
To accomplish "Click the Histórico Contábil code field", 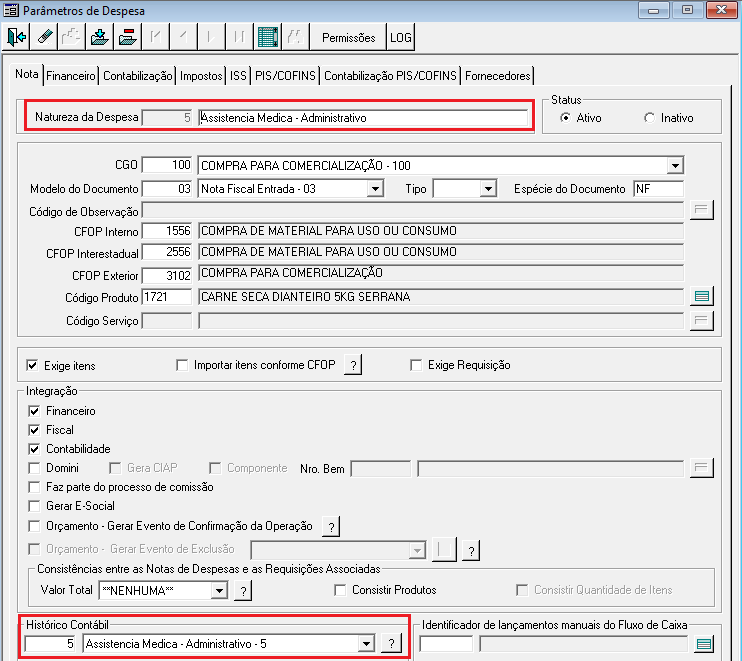I will [50, 643].
